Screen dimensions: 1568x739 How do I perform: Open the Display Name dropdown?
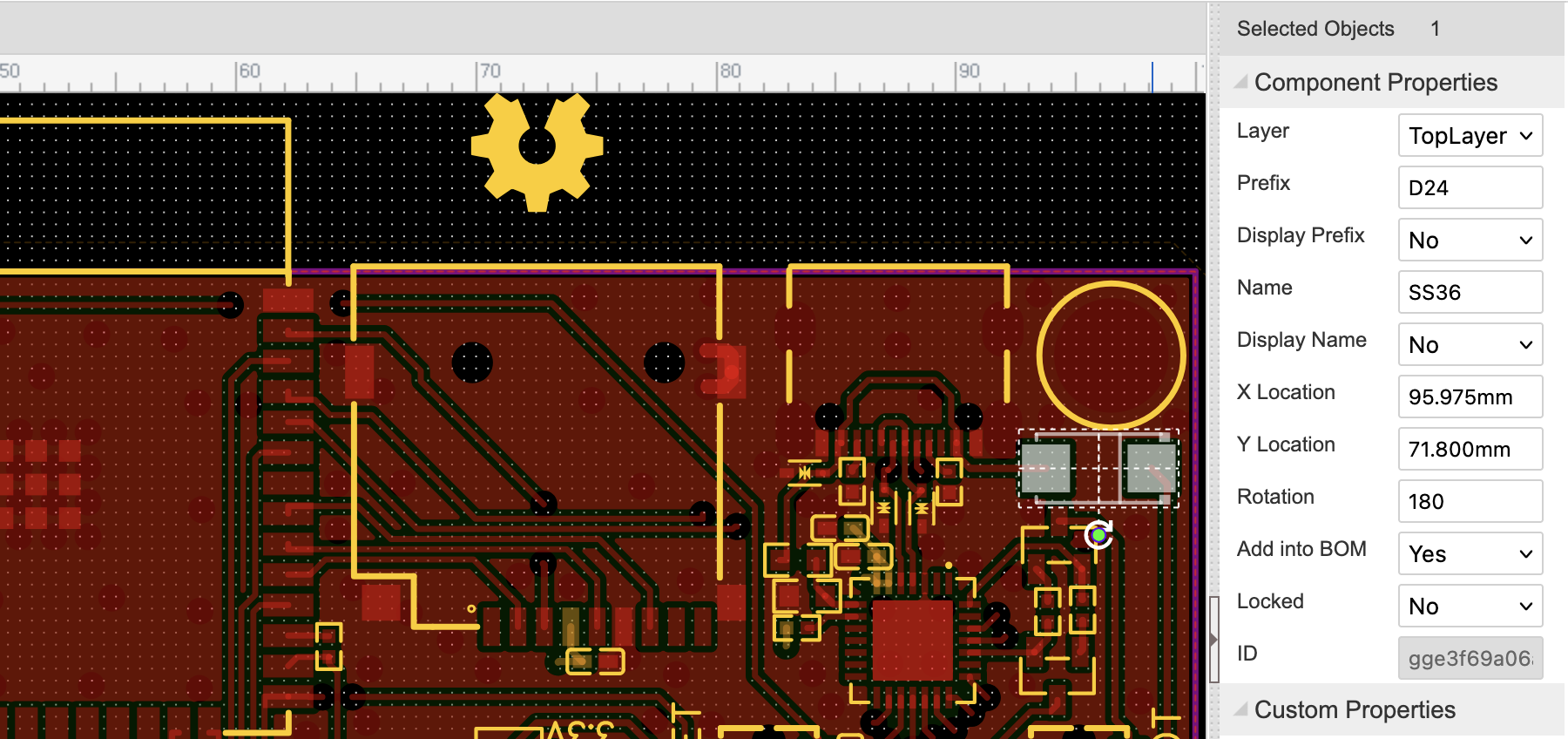[x=1470, y=345]
